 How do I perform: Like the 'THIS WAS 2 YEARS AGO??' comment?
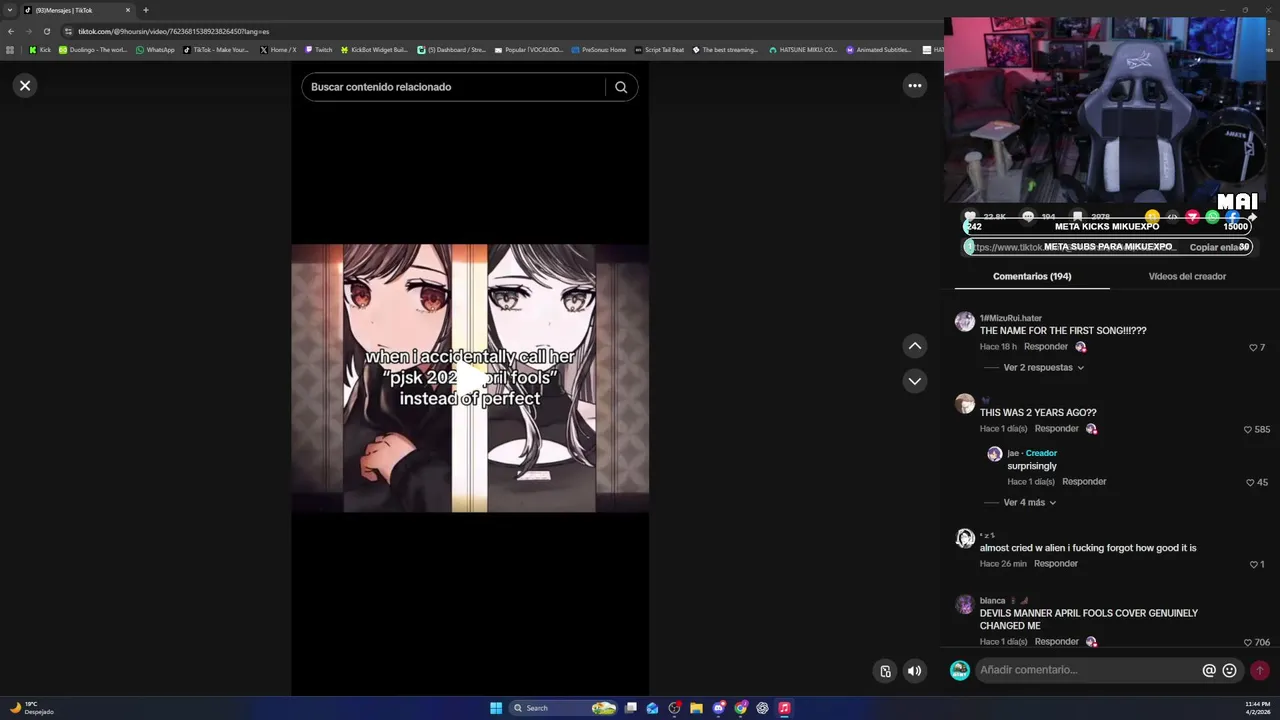(x=1248, y=430)
